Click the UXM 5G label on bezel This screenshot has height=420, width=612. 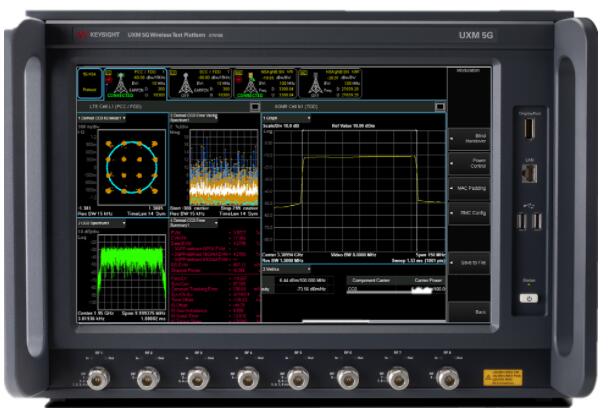pos(476,35)
